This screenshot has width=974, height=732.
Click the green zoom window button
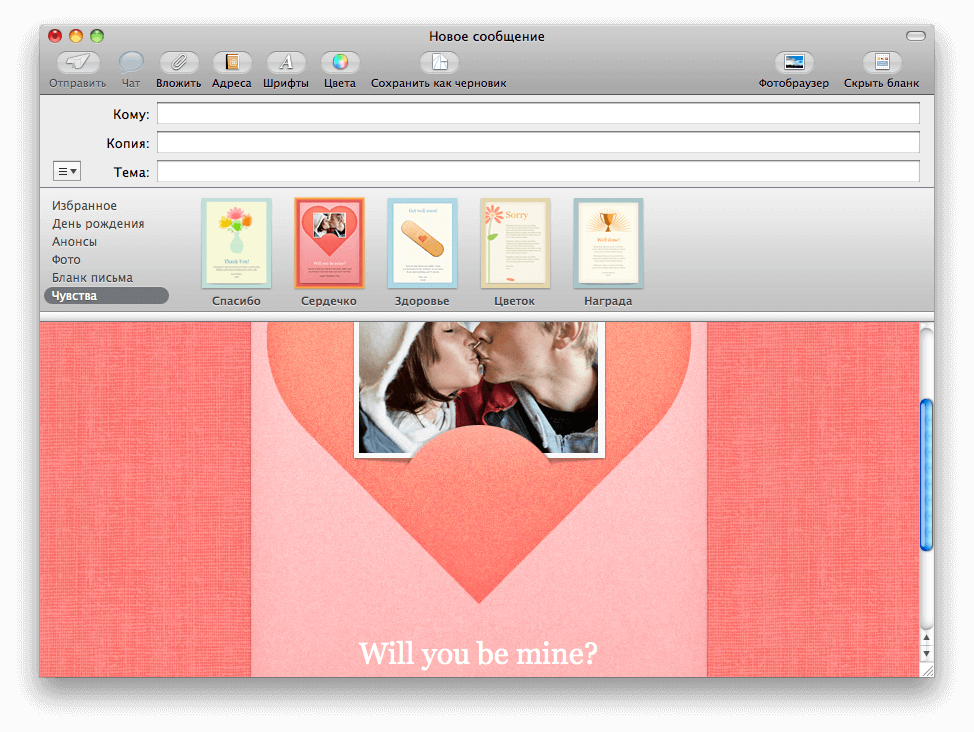pos(97,36)
